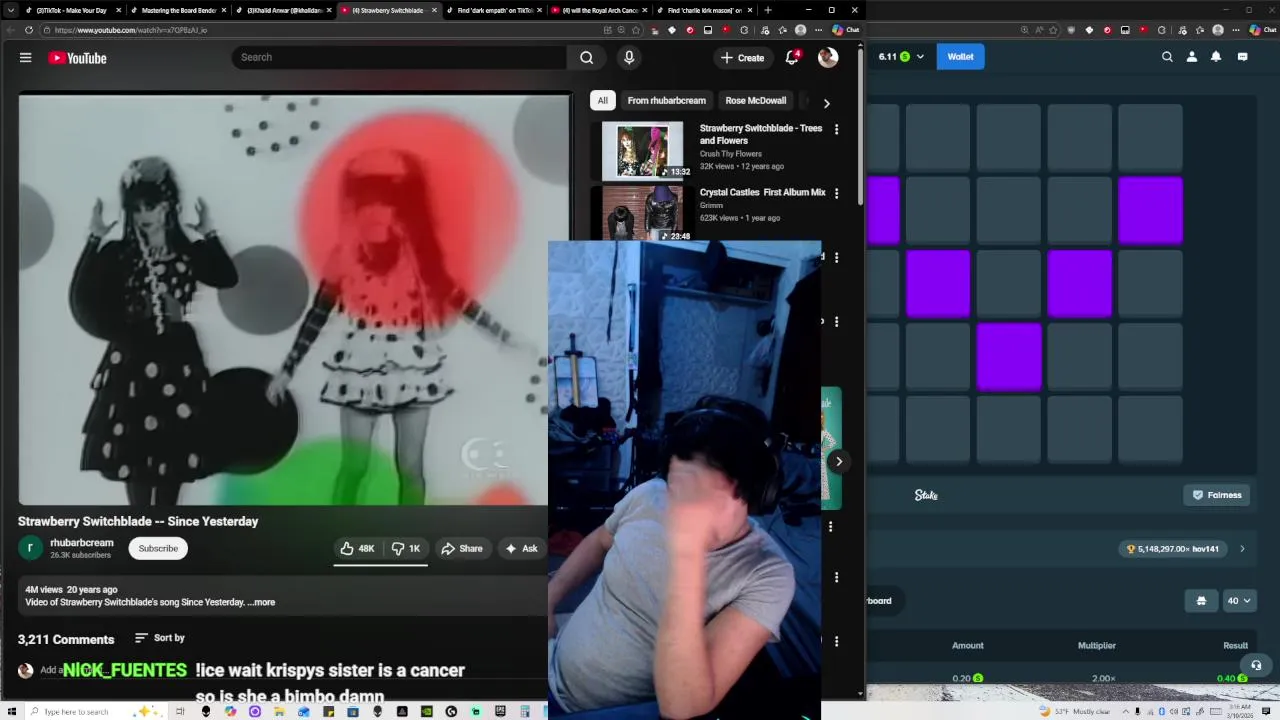Screen dimensions: 1280x720
Task: Open rhubarbcream channel name link
Action: tap(82, 543)
